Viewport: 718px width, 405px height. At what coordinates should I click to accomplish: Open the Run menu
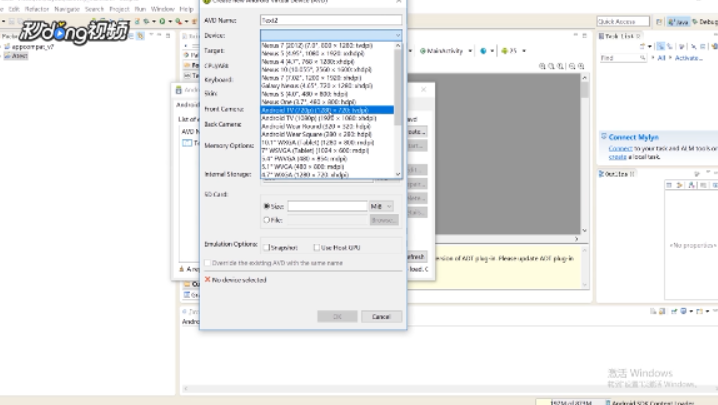(x=140, y=9)
